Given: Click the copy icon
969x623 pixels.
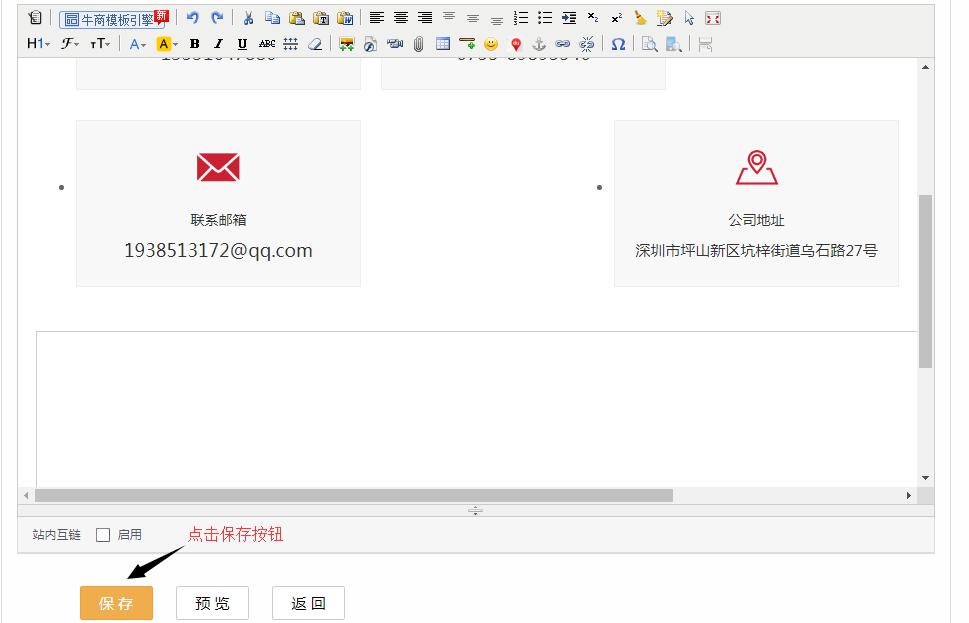Looking at the screenshot, I should click(273, 18).
